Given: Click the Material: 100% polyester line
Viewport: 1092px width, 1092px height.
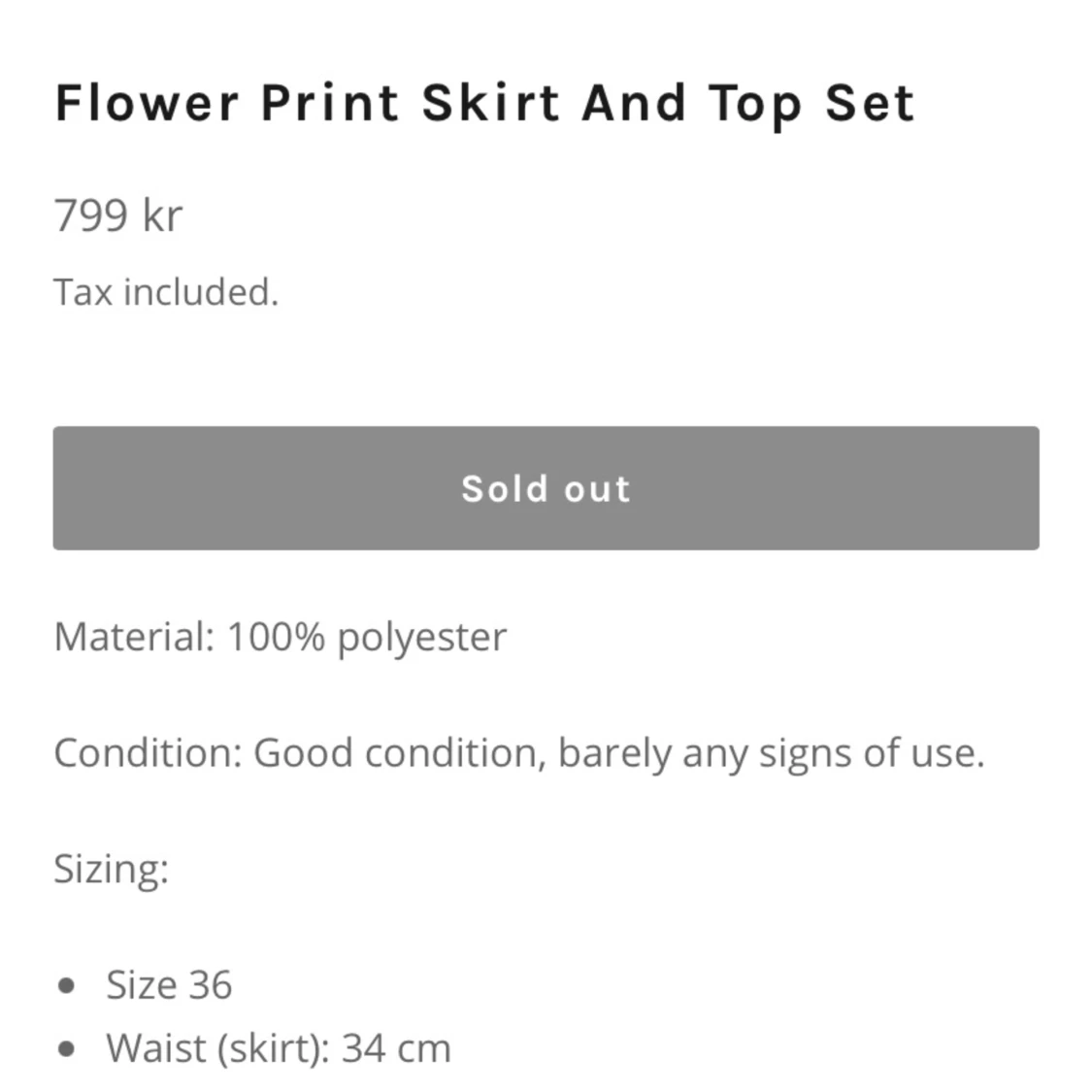Looking at the screenshot, I should pyautogui.click(x=280, y=638).
